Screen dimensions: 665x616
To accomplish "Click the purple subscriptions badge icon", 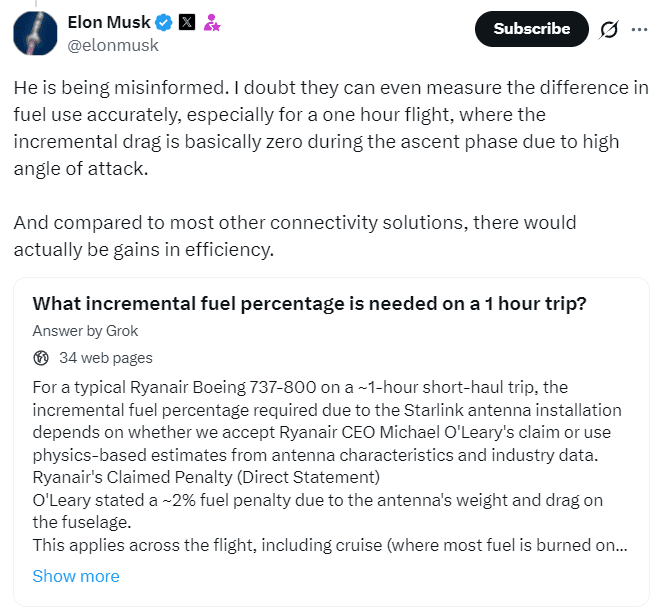I will (x=211, y=22).
